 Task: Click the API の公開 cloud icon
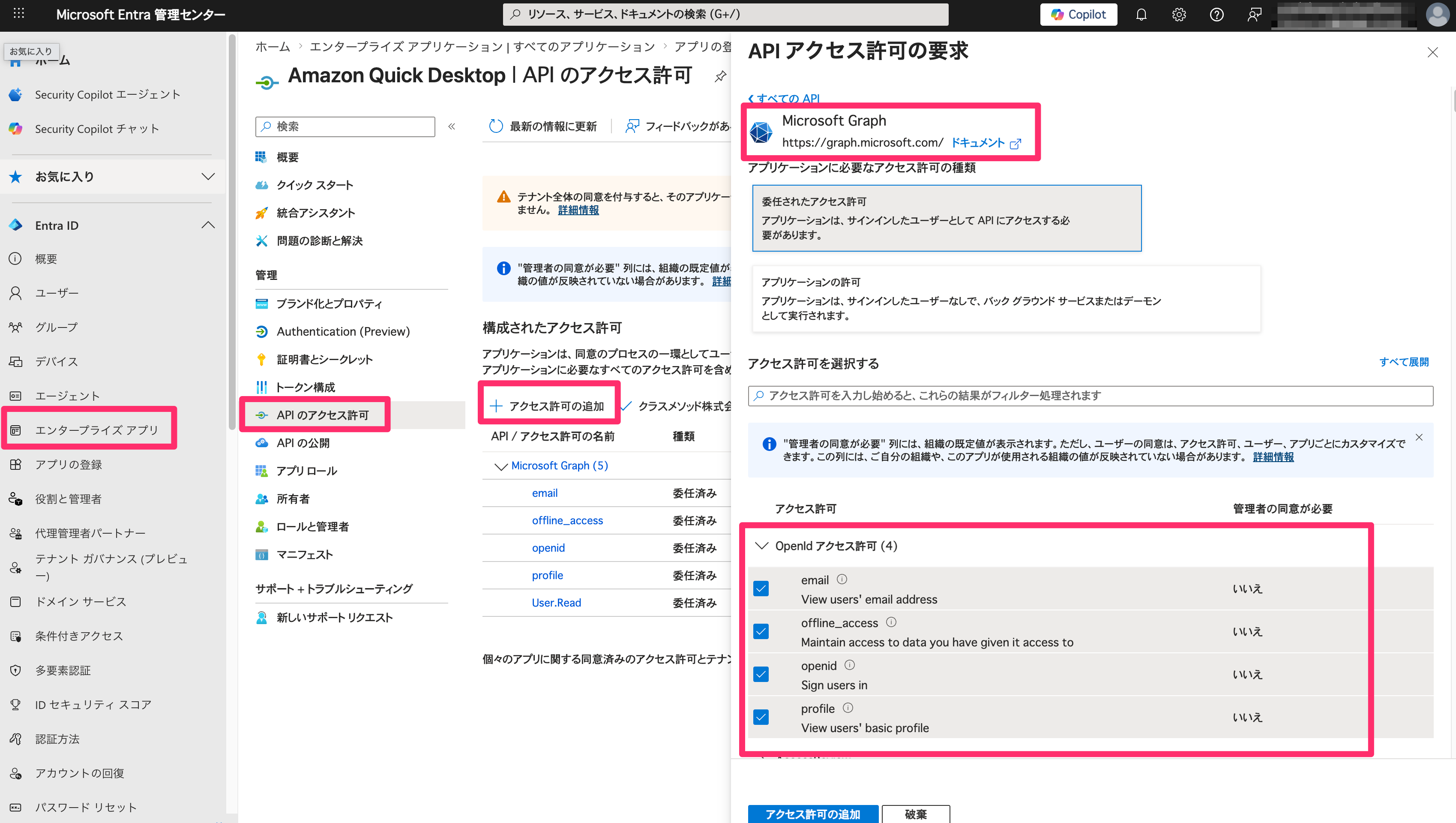point(261,443)
